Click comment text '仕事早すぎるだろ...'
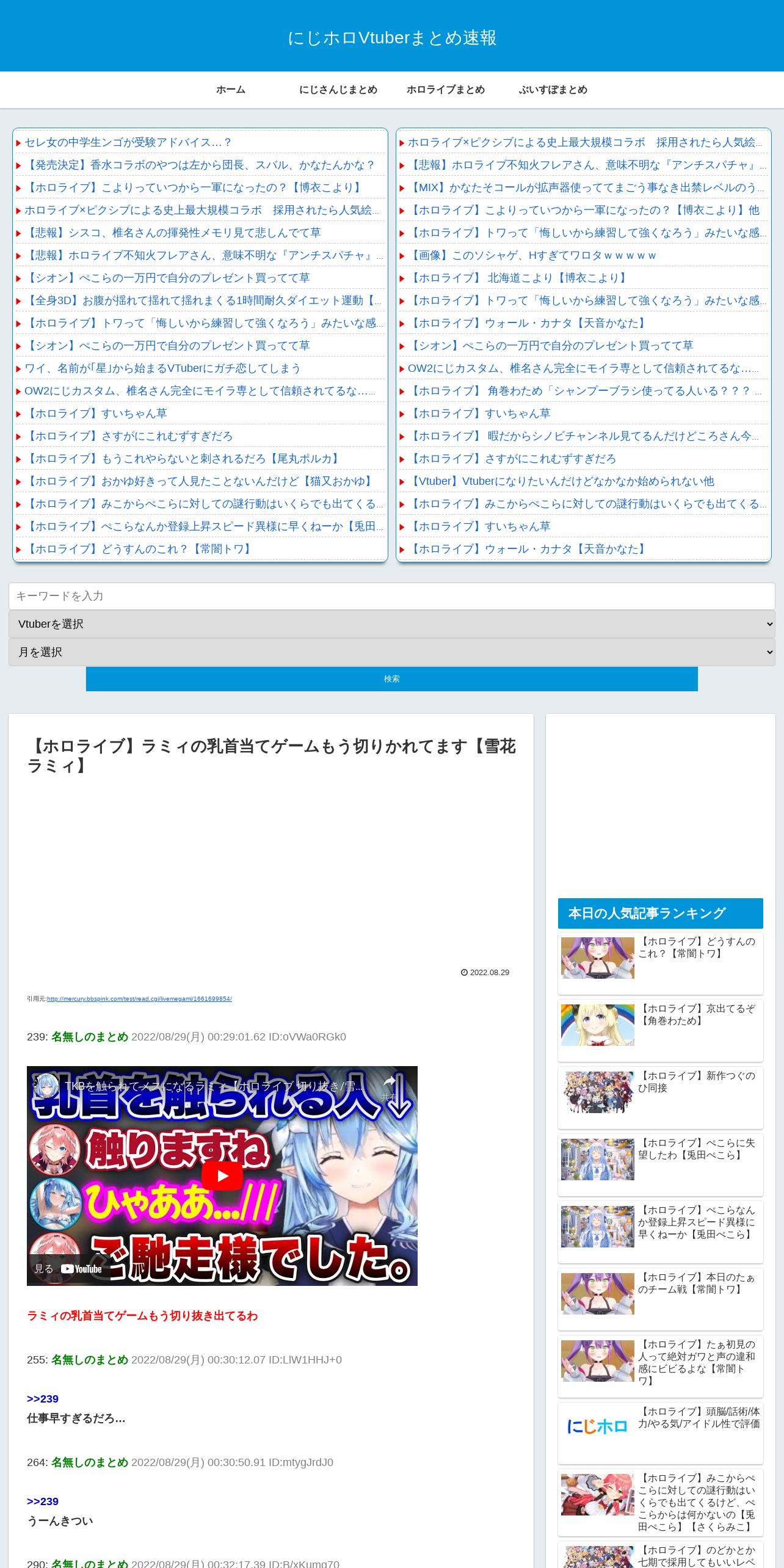This screenshot has width=784, height=1568. 76,1418
